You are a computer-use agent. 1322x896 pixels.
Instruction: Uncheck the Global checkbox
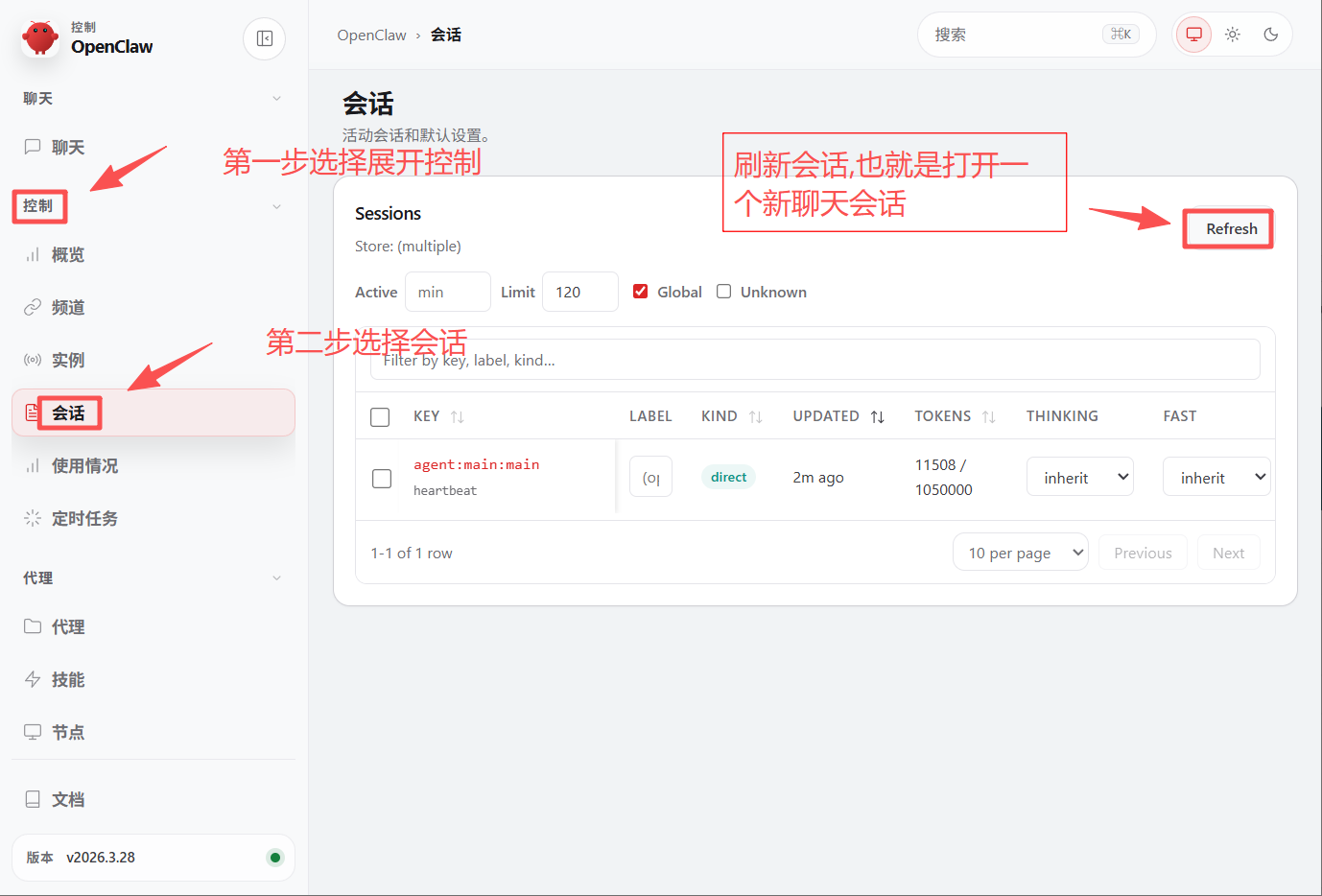(641, 292)
